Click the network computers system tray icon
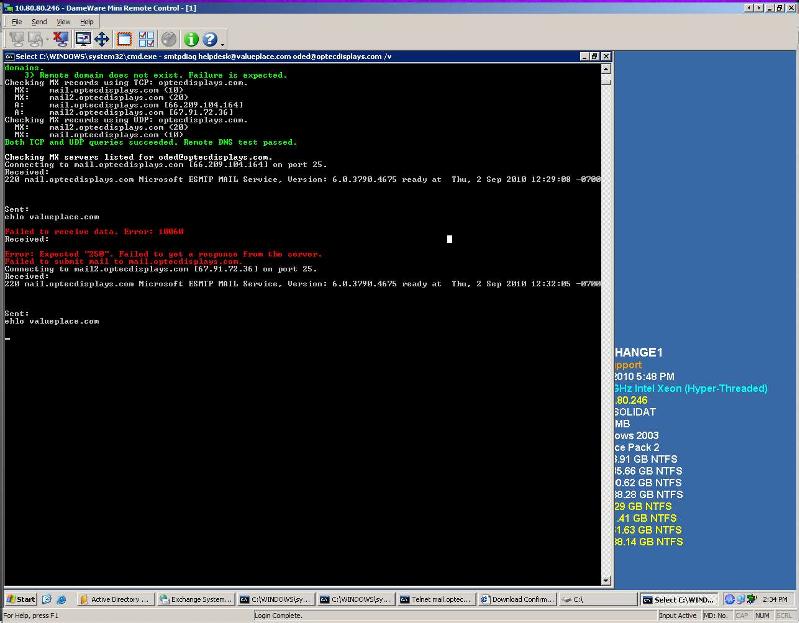Viewport: 799px width, 623px height. pyautogui.click(x=740, y=600)
